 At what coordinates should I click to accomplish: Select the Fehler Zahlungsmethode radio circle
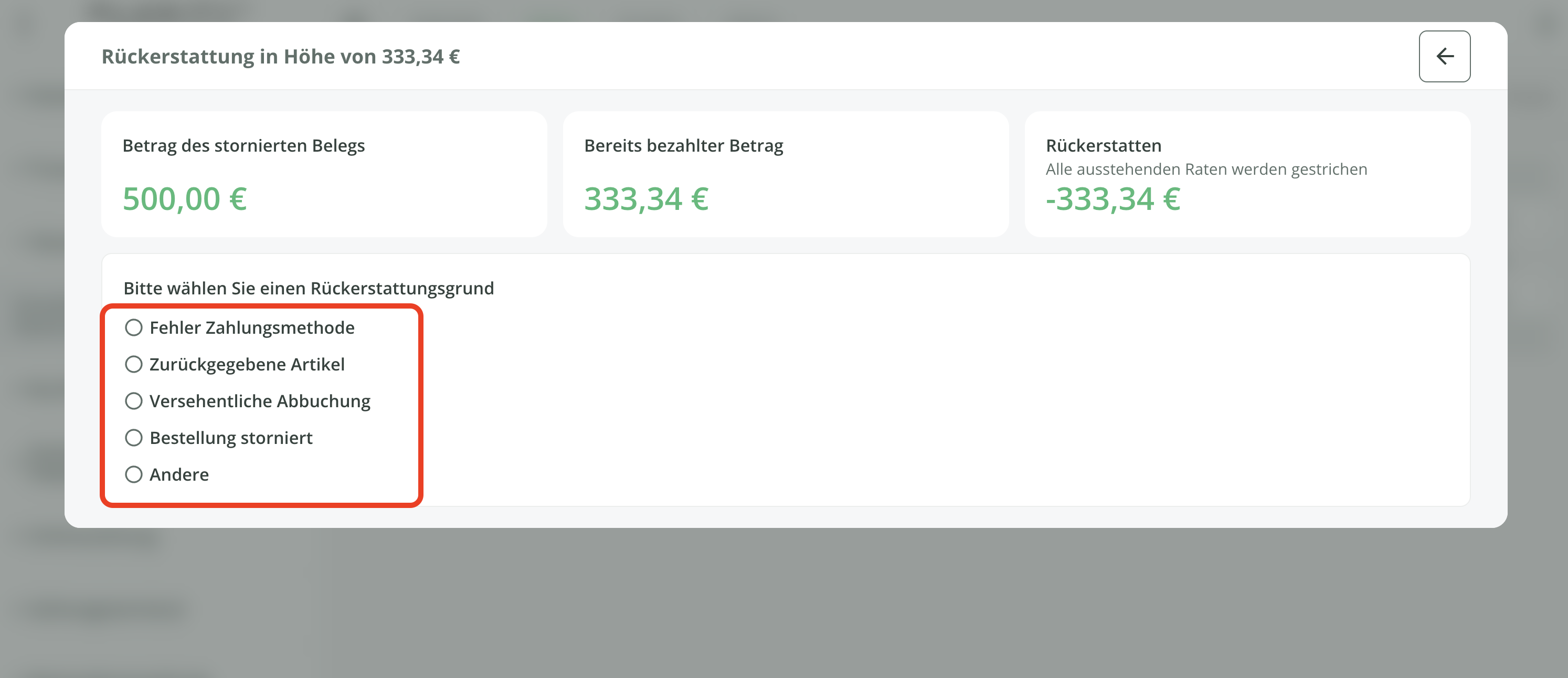pyautogui.click(x=133, y=327)
